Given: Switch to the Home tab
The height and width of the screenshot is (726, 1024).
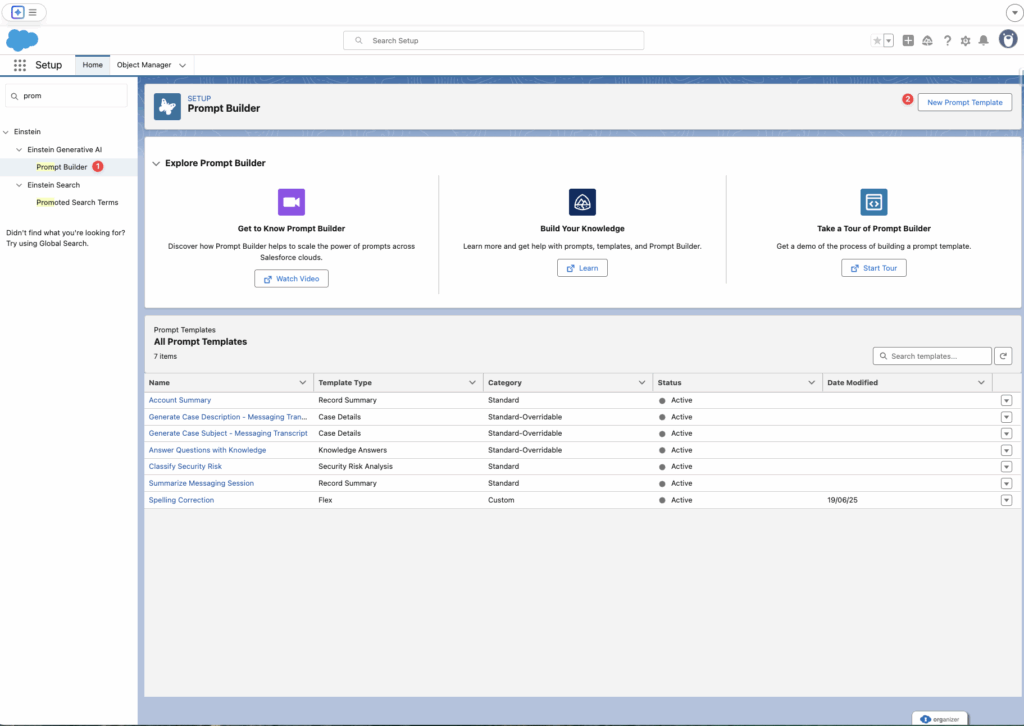Looking at the screenshot, I should coord(93,65).
